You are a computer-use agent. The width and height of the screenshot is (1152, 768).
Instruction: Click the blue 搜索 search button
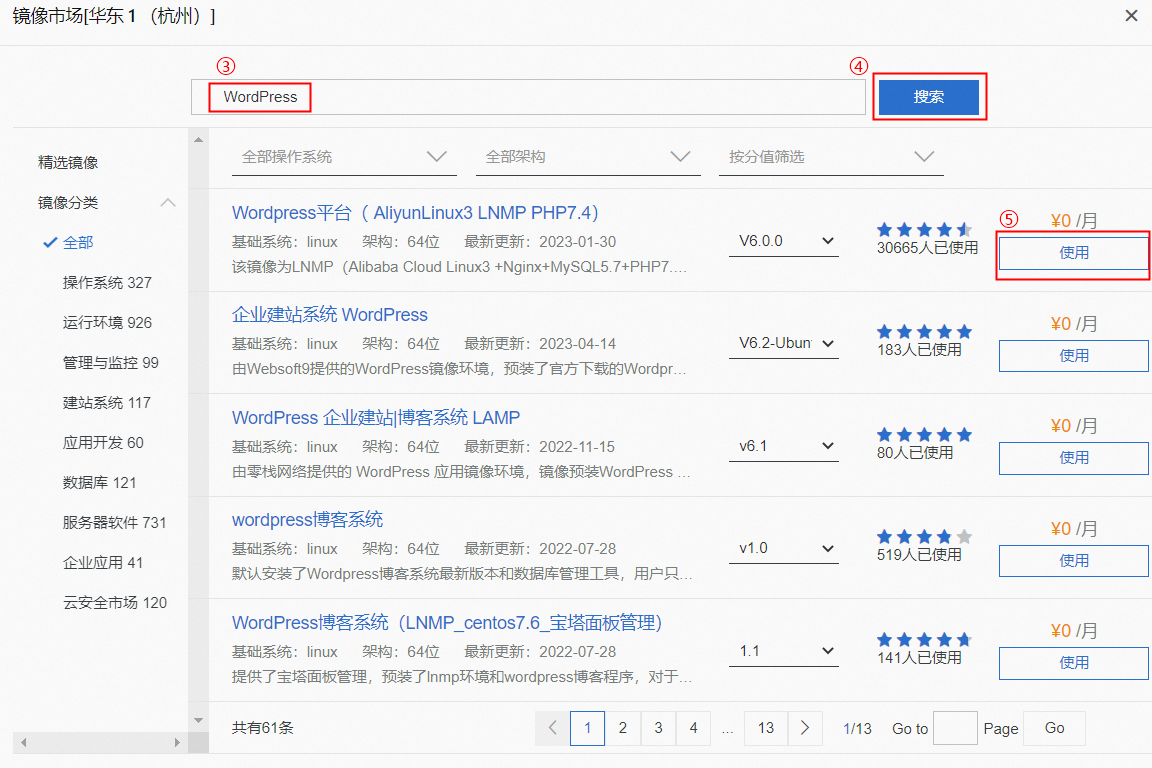pyautogui.click(x=929, y=97)
